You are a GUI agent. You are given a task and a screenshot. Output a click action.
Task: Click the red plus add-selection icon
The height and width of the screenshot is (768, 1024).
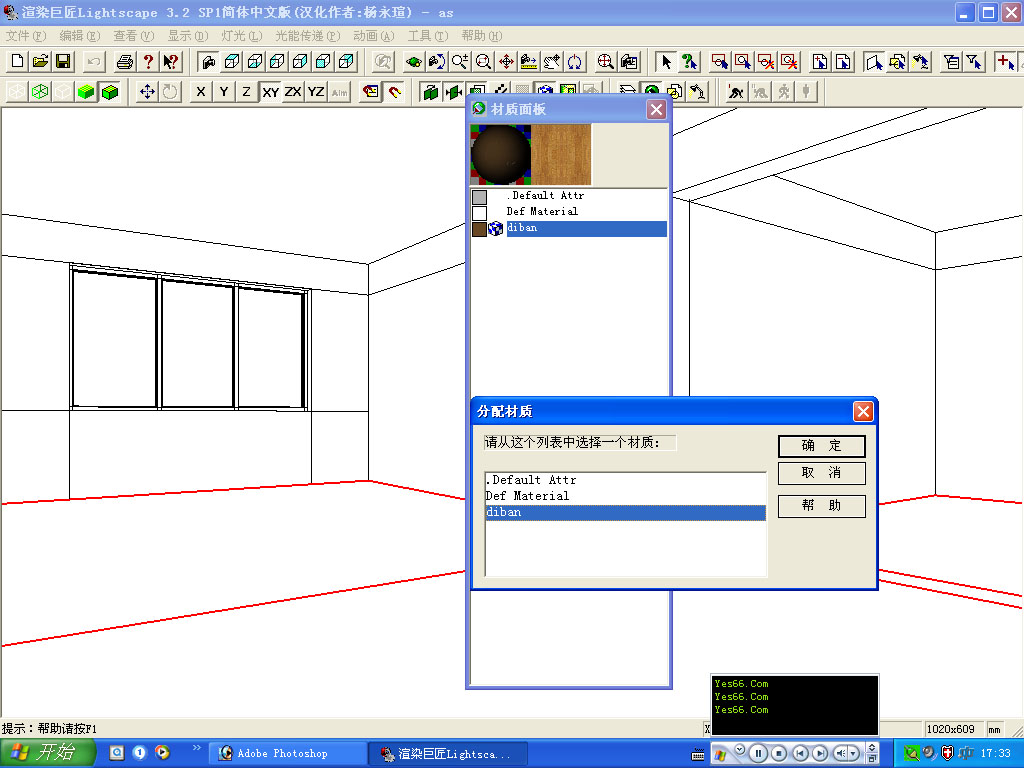(1005, 62)
